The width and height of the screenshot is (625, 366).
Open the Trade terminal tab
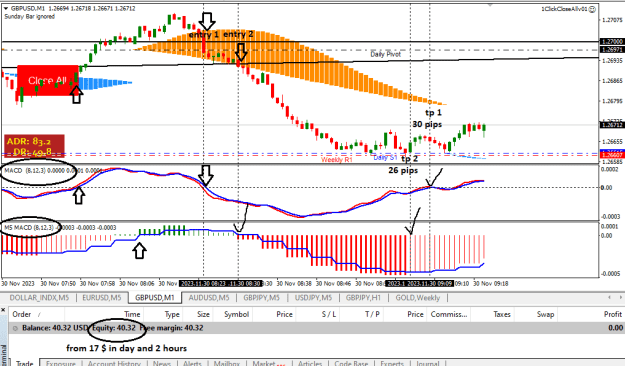(24, 363)
